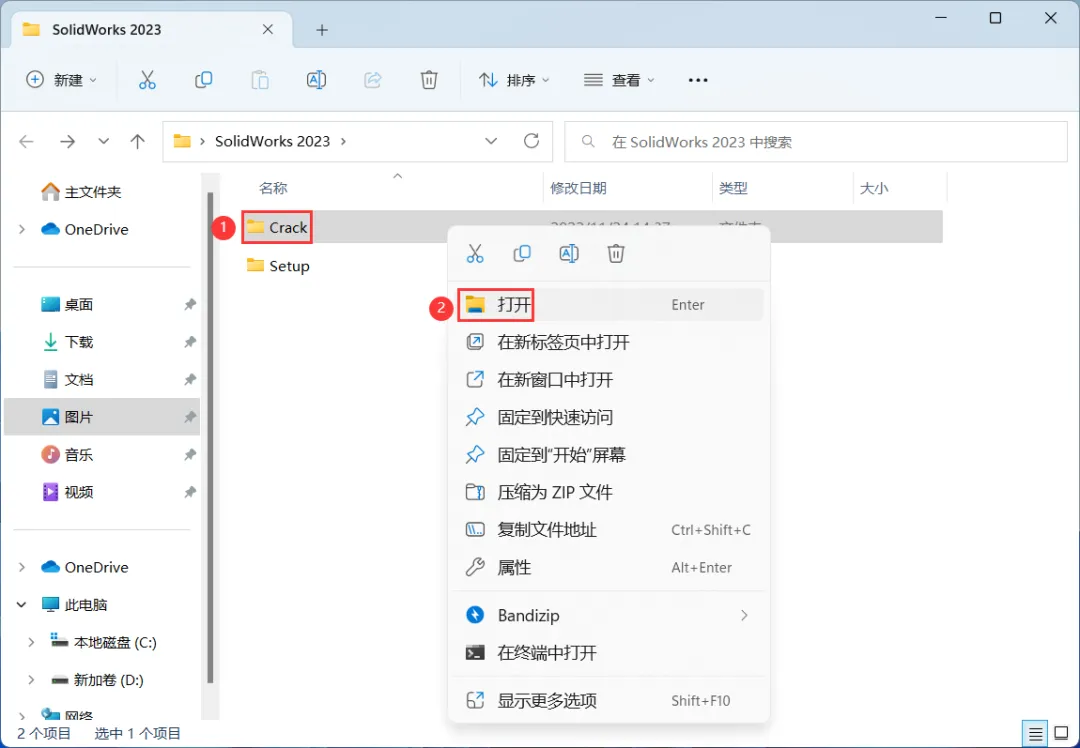Viewport: 1080px width, 748px height.
Task: Choose 固定到快速访问
Action: click(x=609, y=417)
